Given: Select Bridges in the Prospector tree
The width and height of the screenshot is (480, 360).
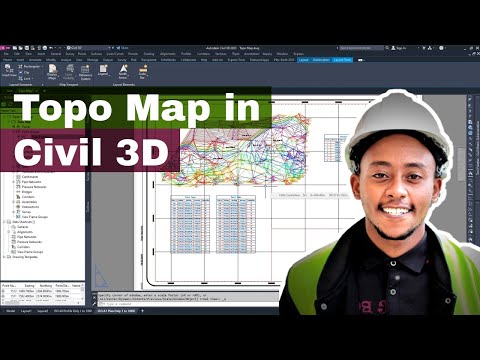Looking at the screenshot, I should [x=27, y=192].
